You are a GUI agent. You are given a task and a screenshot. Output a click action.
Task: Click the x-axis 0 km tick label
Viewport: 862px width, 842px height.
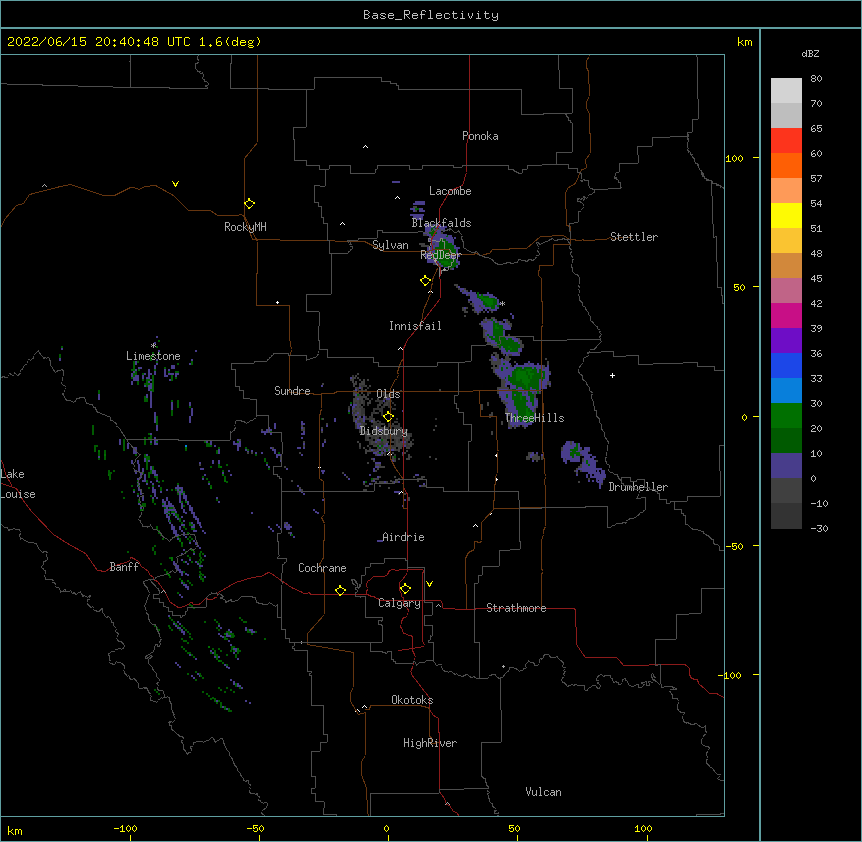coord(386,828)
